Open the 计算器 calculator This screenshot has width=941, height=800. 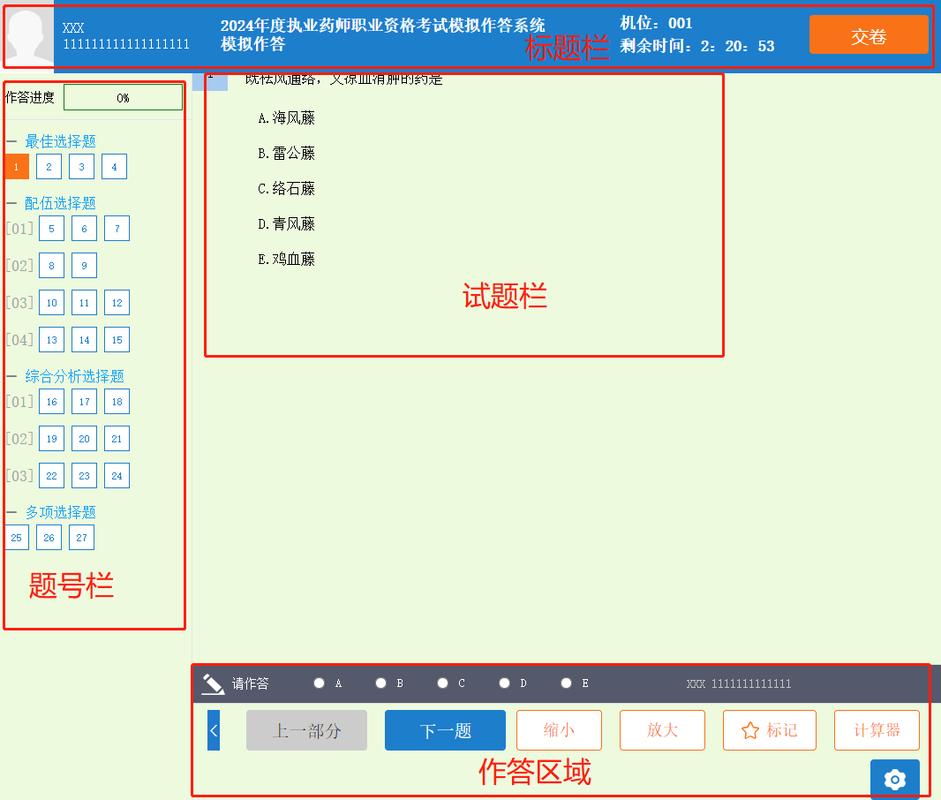coord(877,730)
